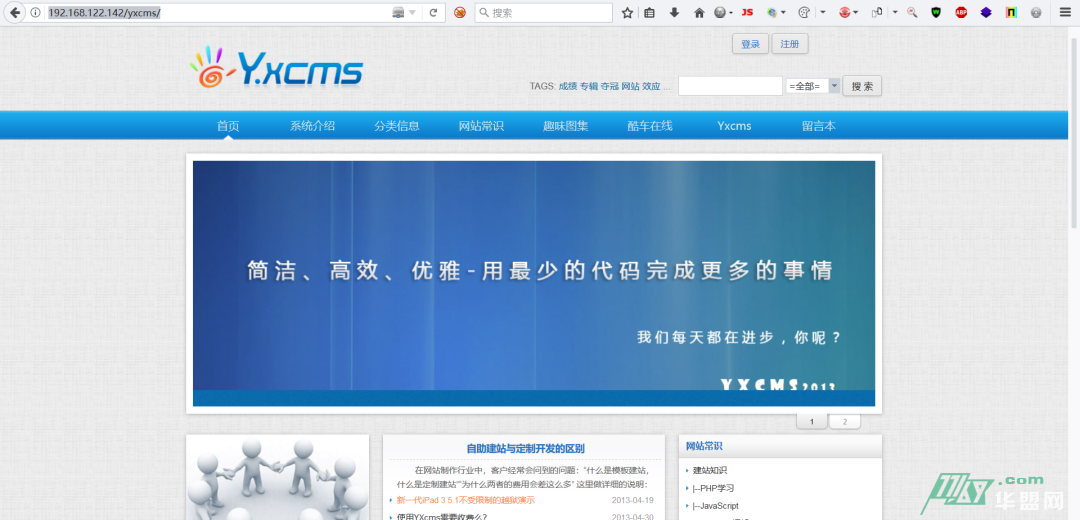Open the downloads arrow icon
The width and height of the screenshot is (1080, 520).
[674, 12]
